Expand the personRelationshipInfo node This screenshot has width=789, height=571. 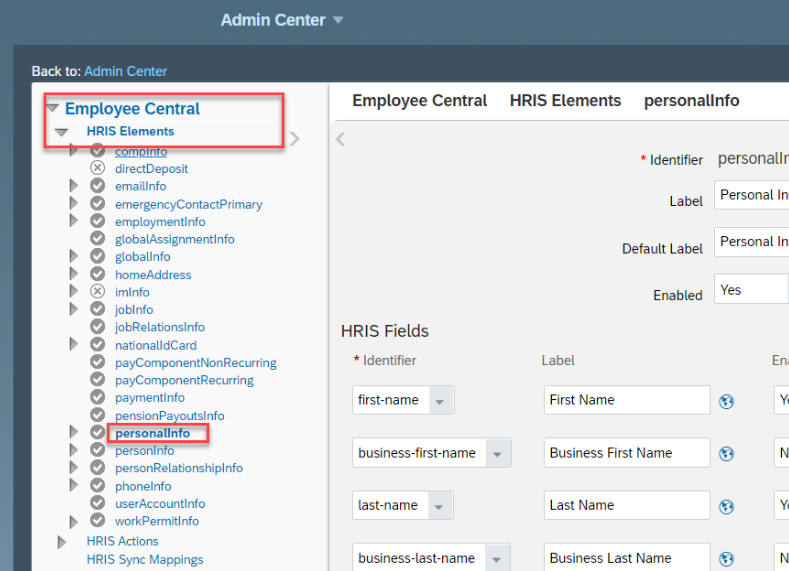pos(73,467)
